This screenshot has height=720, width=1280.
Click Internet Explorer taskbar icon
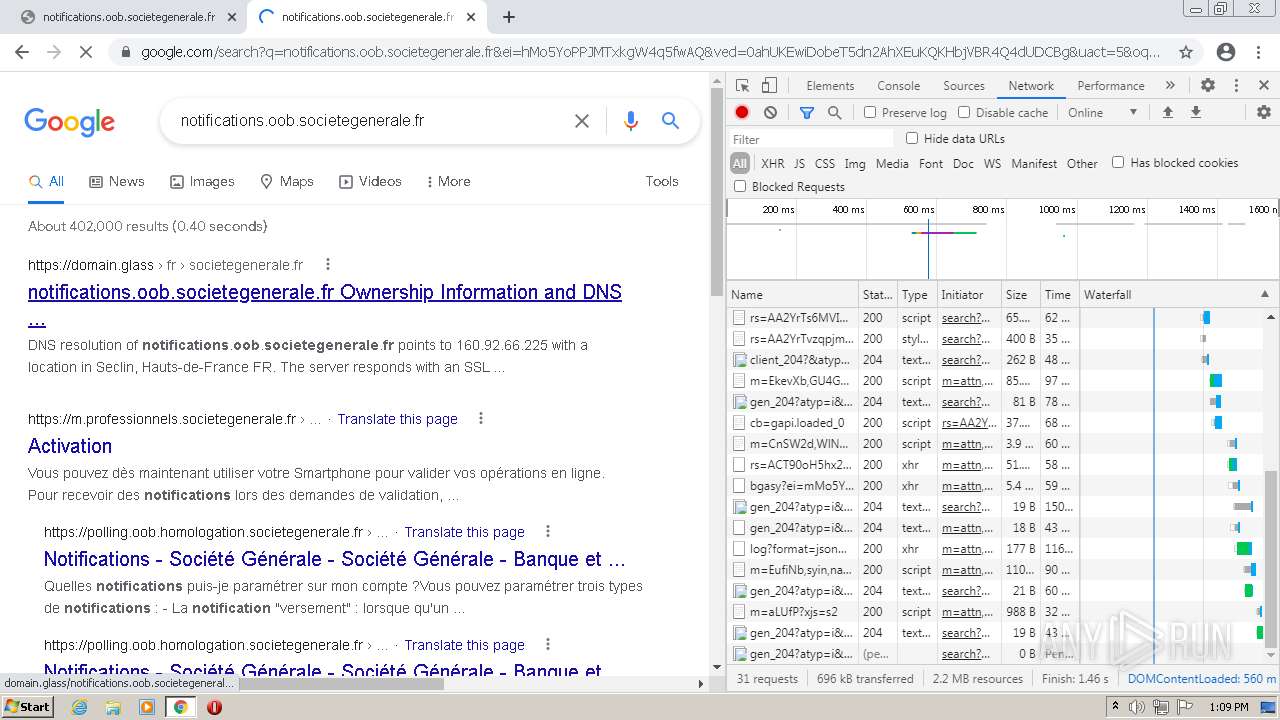pos(79,707)
